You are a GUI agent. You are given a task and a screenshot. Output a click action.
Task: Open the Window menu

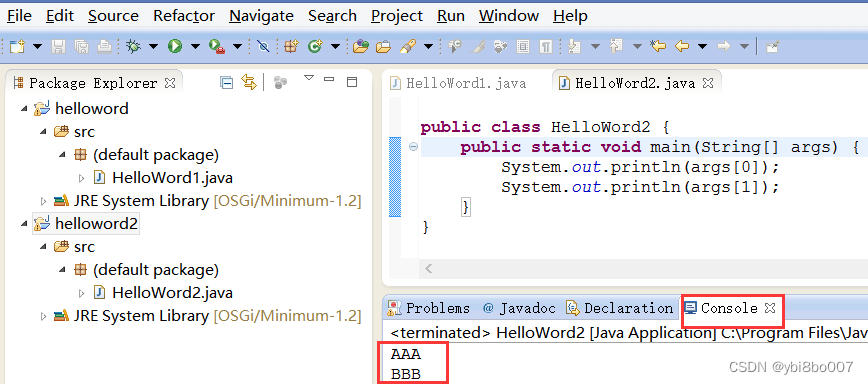[509, 15]
